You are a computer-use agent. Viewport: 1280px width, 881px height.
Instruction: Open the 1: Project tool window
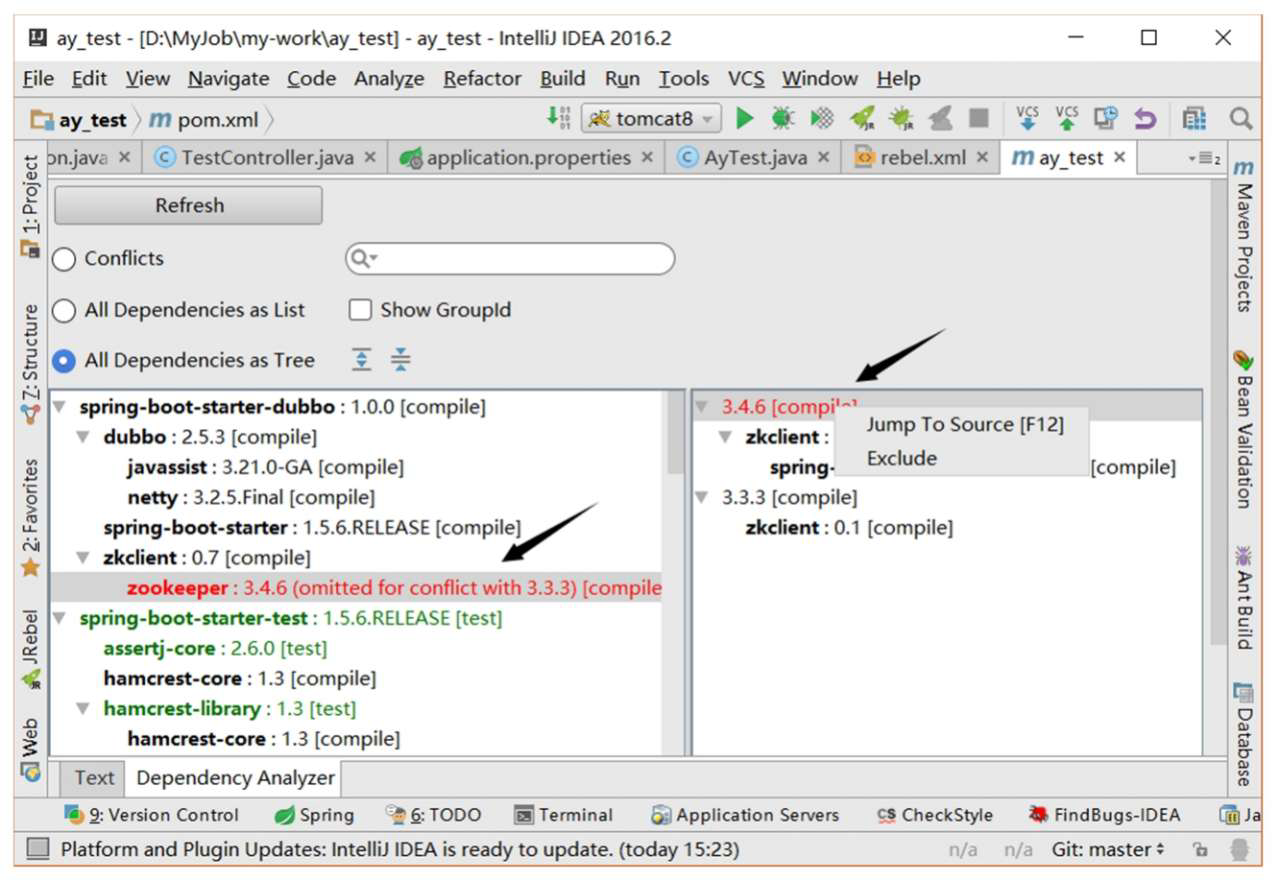31,206
